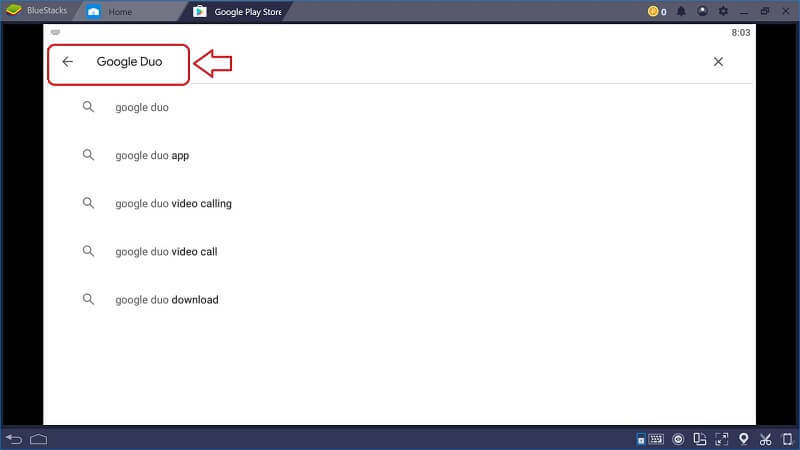This screenshot has height=450, width=800.
Task: Click the Android home button in bottom bar
Action: pos(39,439)
